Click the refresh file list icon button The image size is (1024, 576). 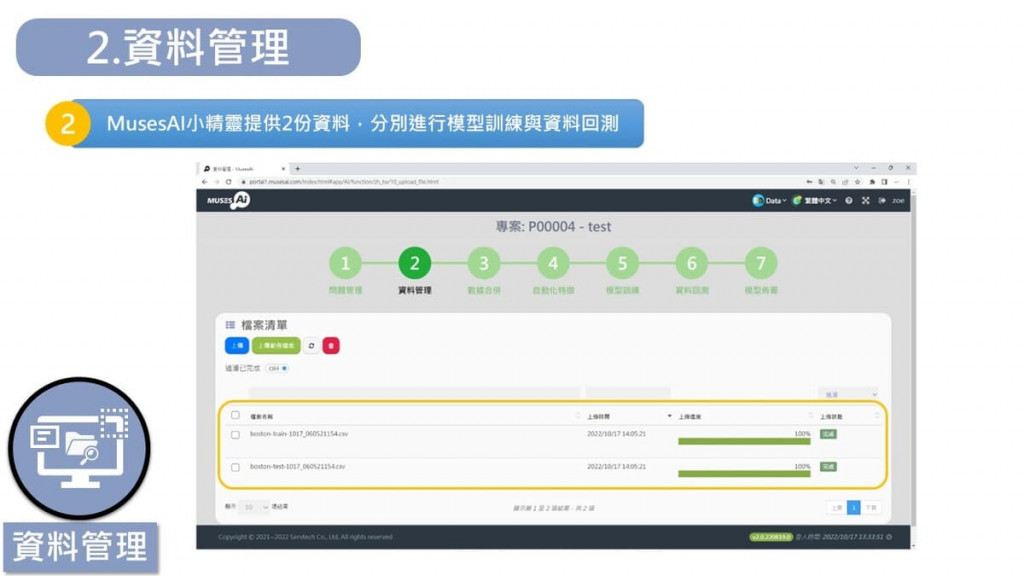click(312, 345)
